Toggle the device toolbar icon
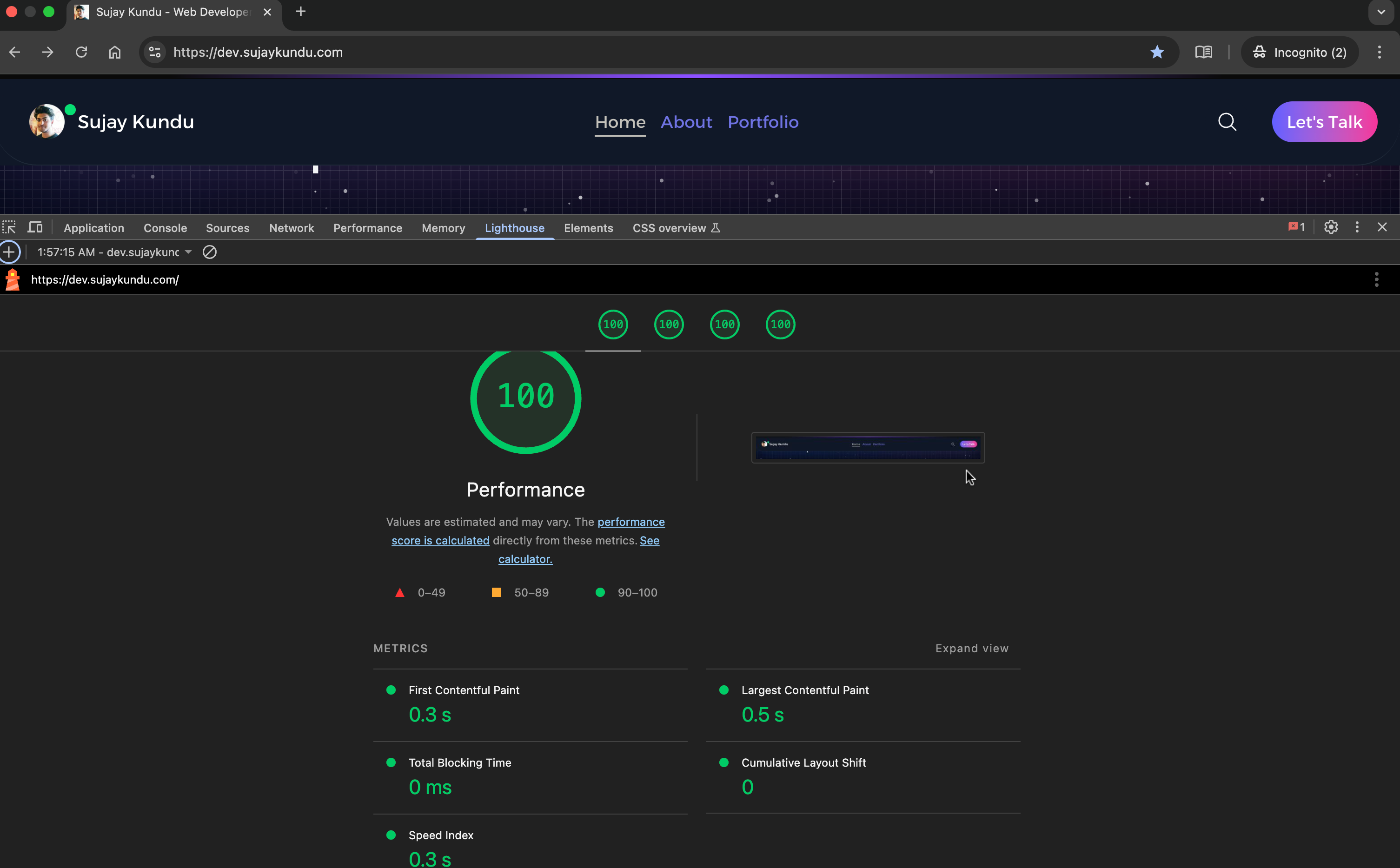This screenshot has height=868, width=1400. (35, 227)
